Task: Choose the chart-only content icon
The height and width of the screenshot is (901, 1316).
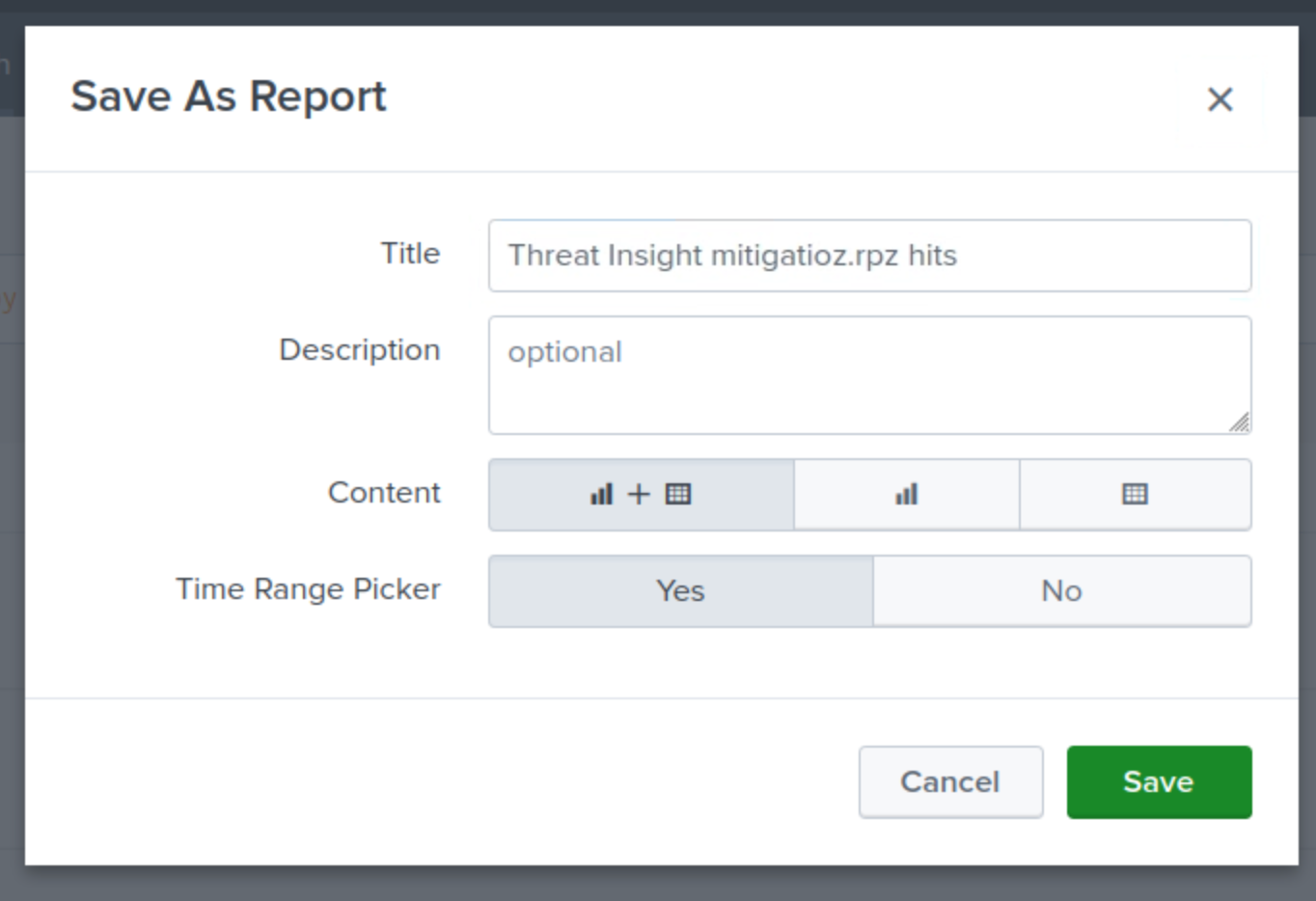Action: click(x=906, y=495)
